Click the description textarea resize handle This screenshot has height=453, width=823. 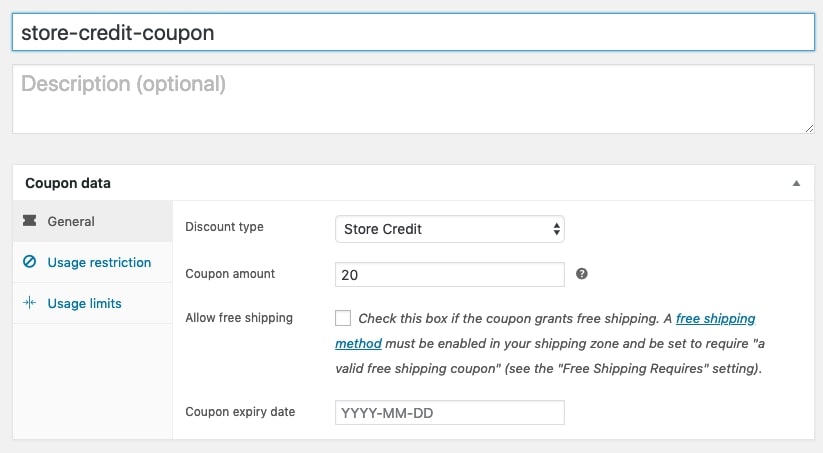tap(809, 128)
